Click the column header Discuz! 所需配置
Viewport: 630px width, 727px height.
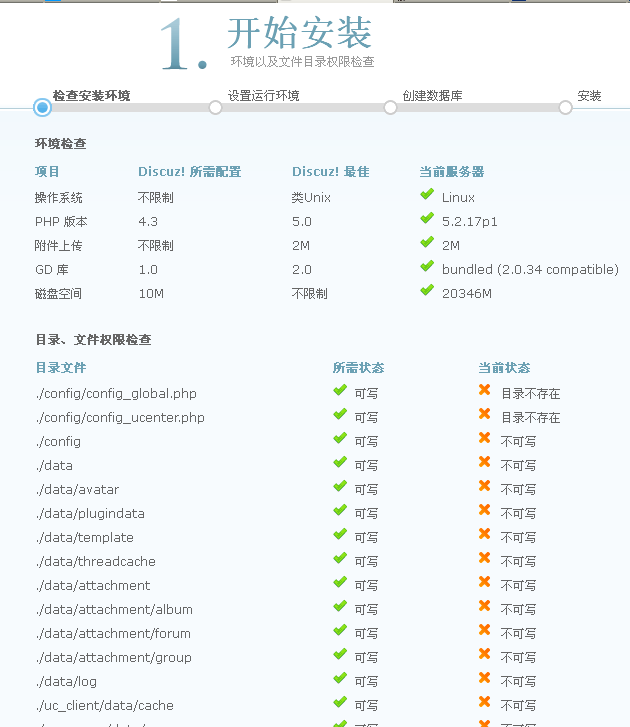(190, 172)
